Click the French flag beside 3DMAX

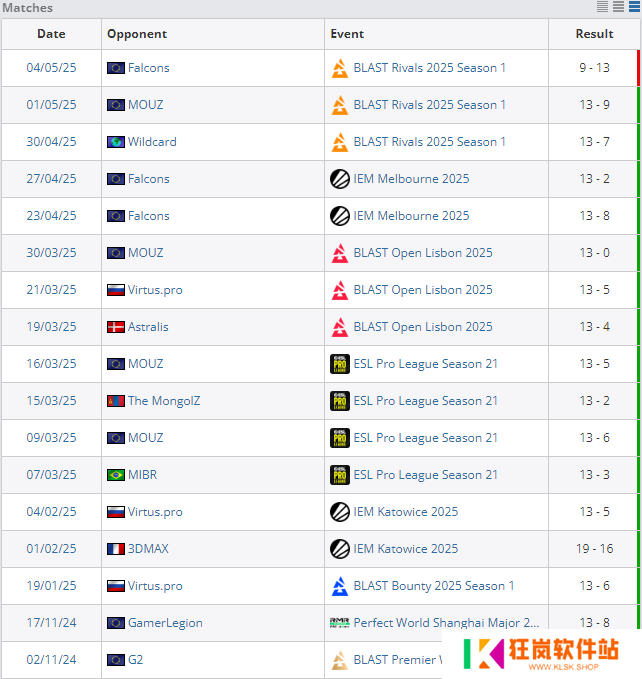pyautogui.click(x=116, y=549)
